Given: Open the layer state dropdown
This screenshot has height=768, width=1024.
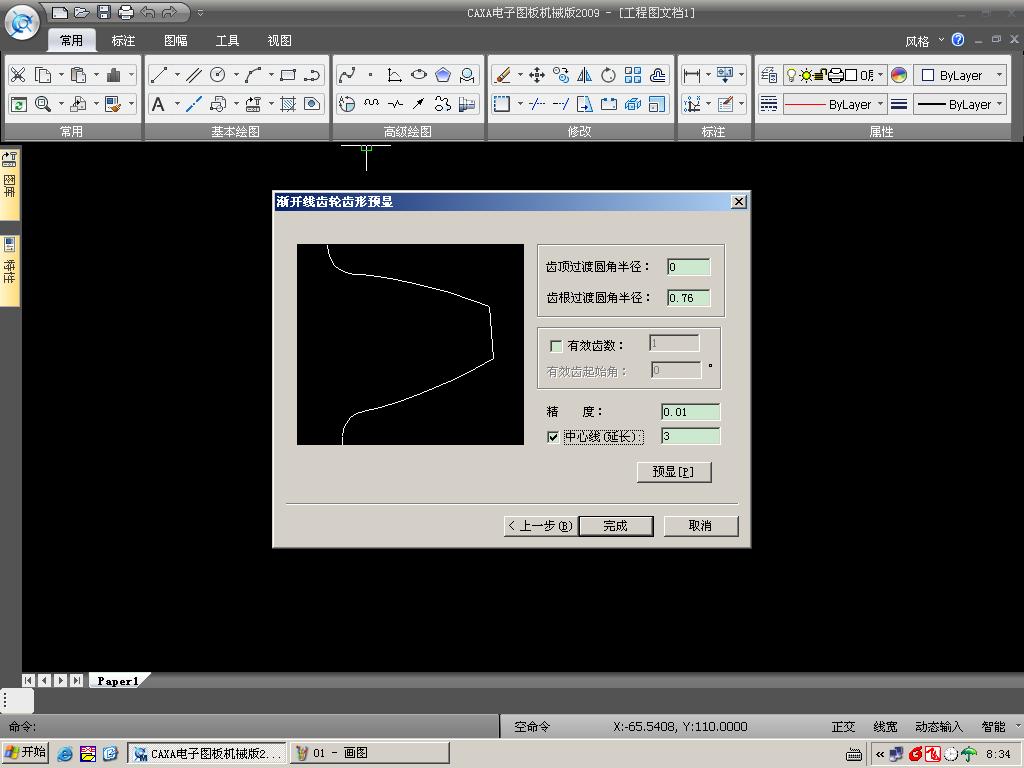Looking at the screenshot, I should (881, 75).
